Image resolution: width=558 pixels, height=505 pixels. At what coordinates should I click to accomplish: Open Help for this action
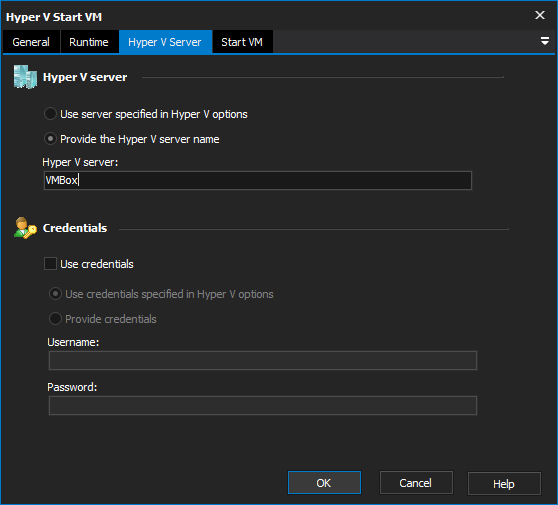[x=504, y=483]
